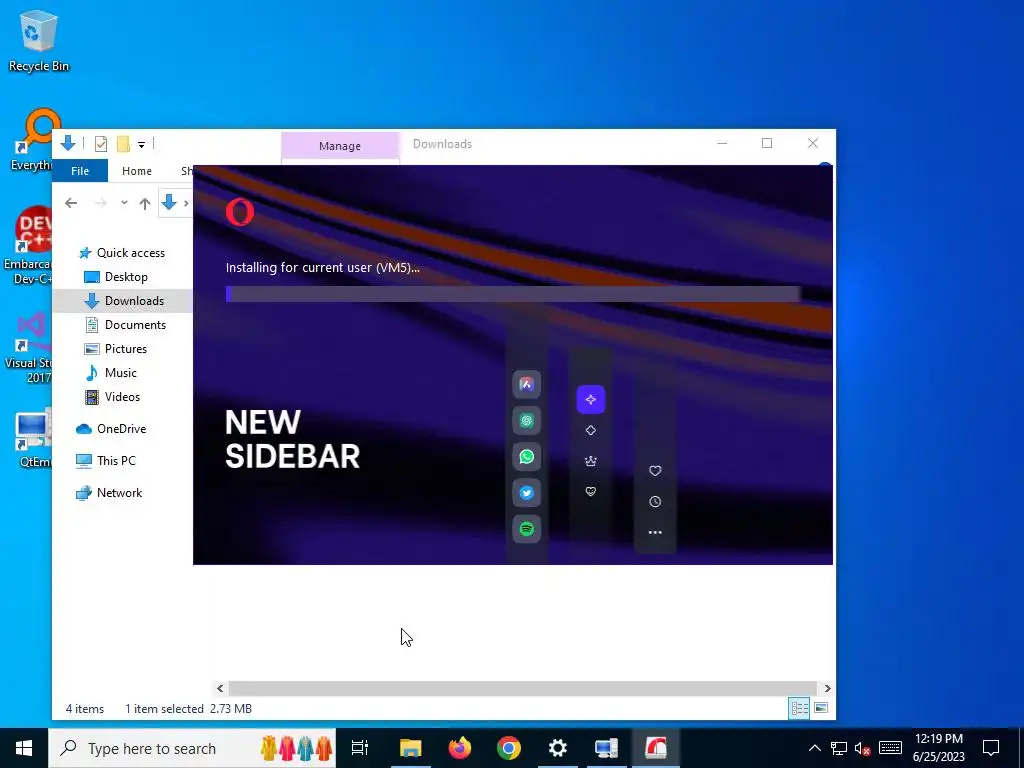Screen dimensions: 1024x768
Task: Click the Opera installer taskbar button
Action: 656,748
